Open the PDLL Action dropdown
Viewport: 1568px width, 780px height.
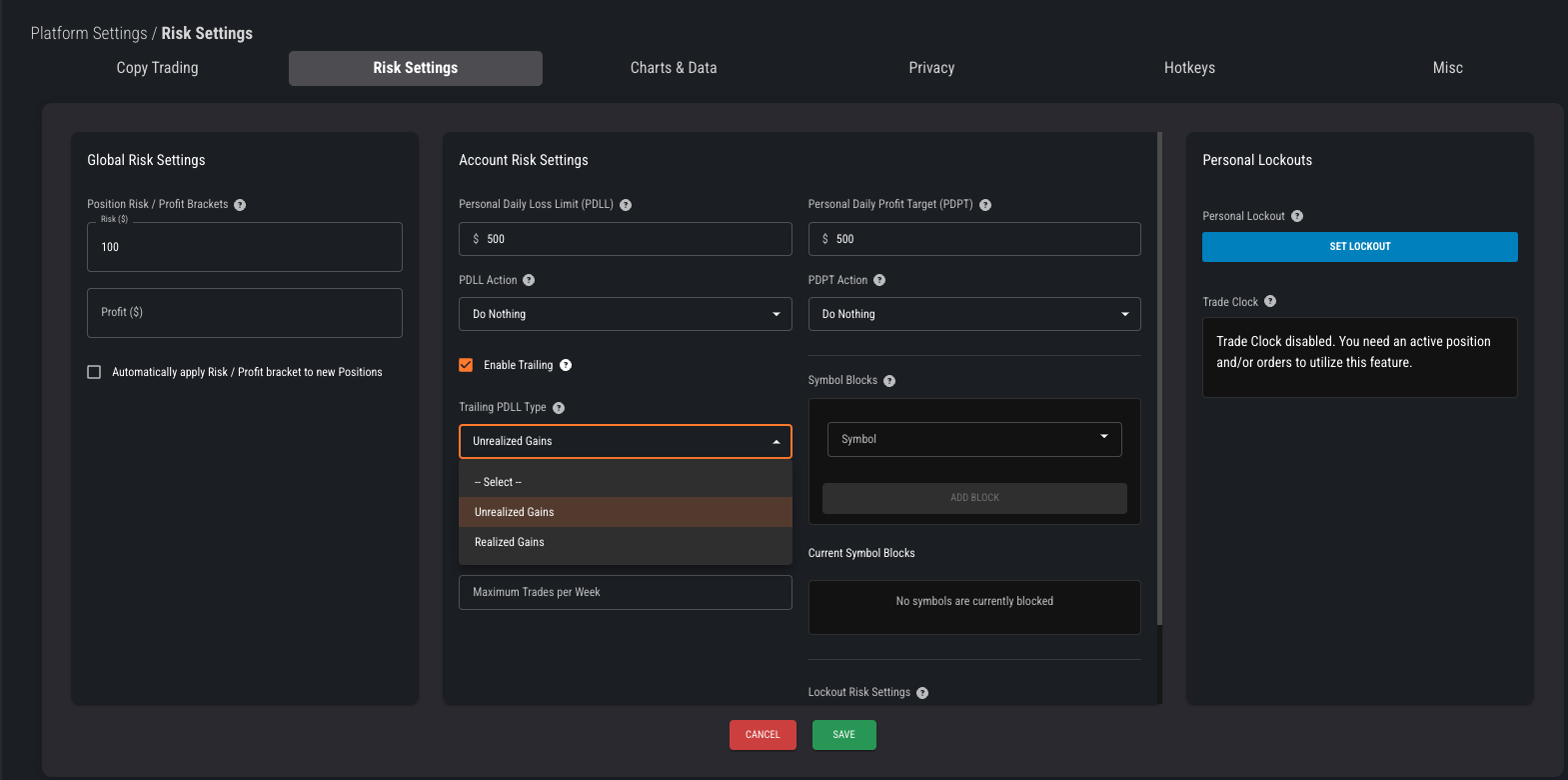click(625, 314)
